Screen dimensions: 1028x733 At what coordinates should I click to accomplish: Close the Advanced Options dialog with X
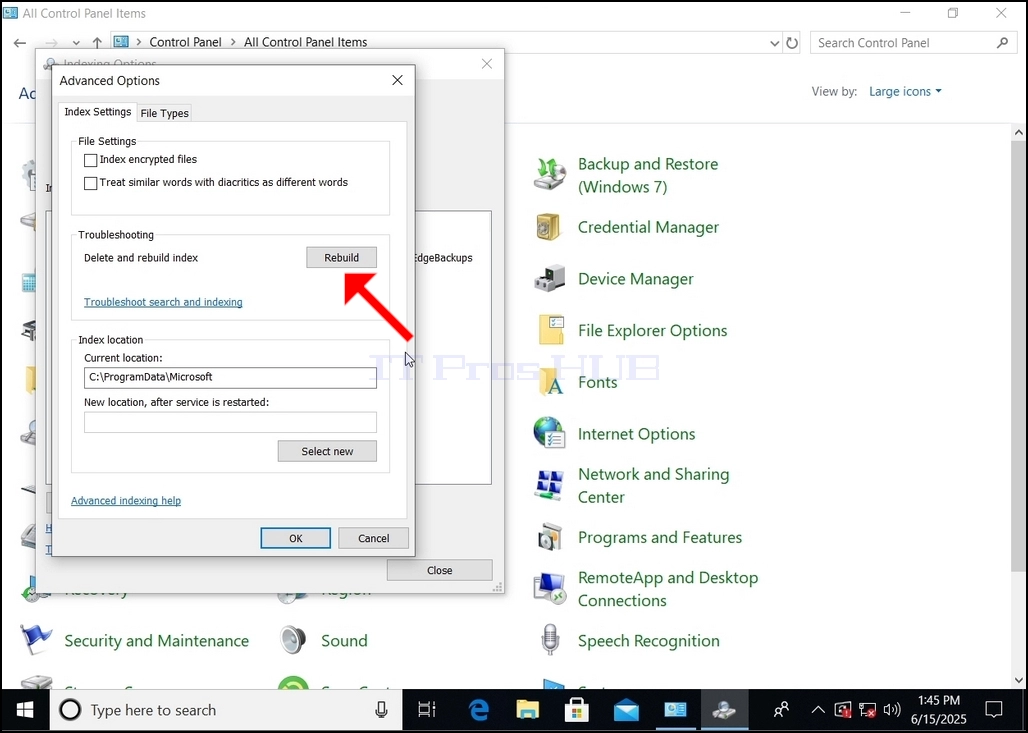[397, 80]
